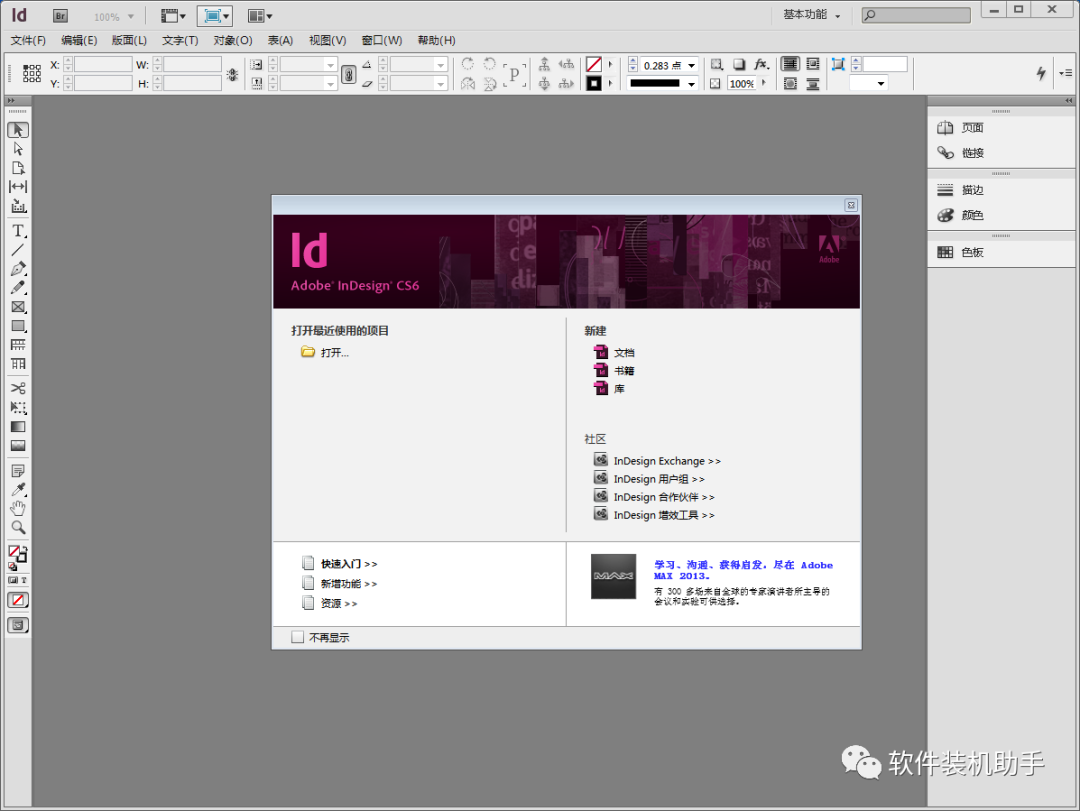Image resolution: width=1080 pixels, height=811 pixels.
Task: Click the fill color swatch in control bar
Action: [594, 65]
